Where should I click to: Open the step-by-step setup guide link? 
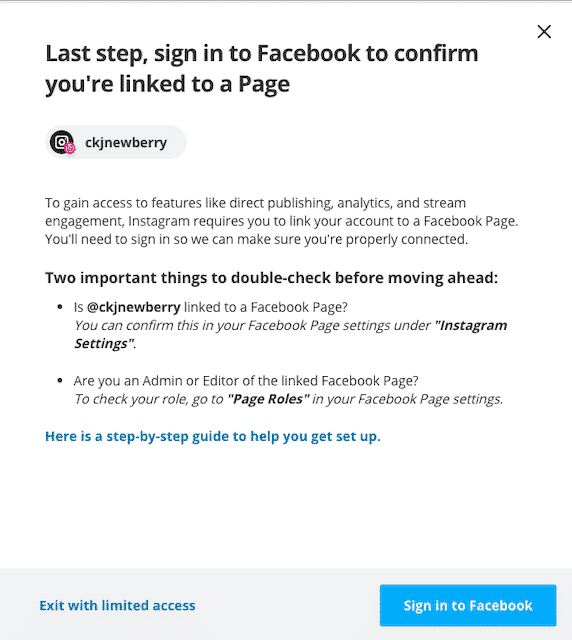213,436
